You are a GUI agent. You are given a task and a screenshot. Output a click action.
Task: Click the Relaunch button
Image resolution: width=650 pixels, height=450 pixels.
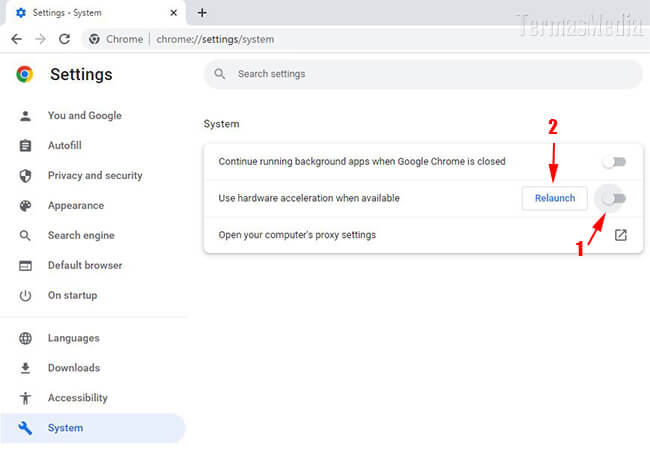click(x=555, y=198)
